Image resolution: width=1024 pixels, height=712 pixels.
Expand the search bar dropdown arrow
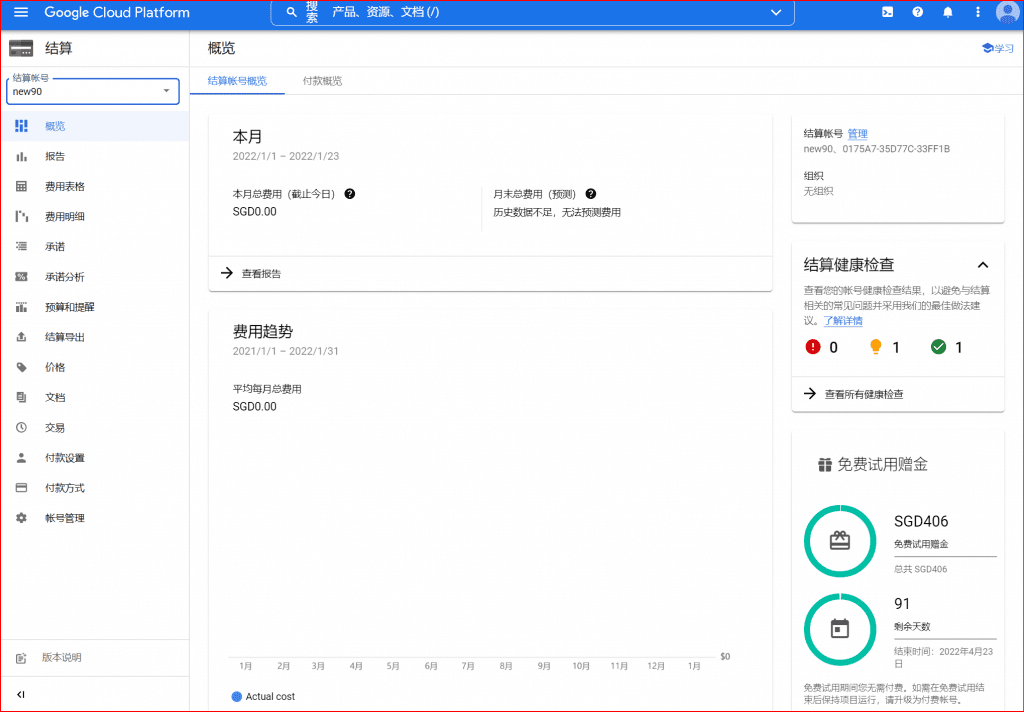click(x=777, y=13)
